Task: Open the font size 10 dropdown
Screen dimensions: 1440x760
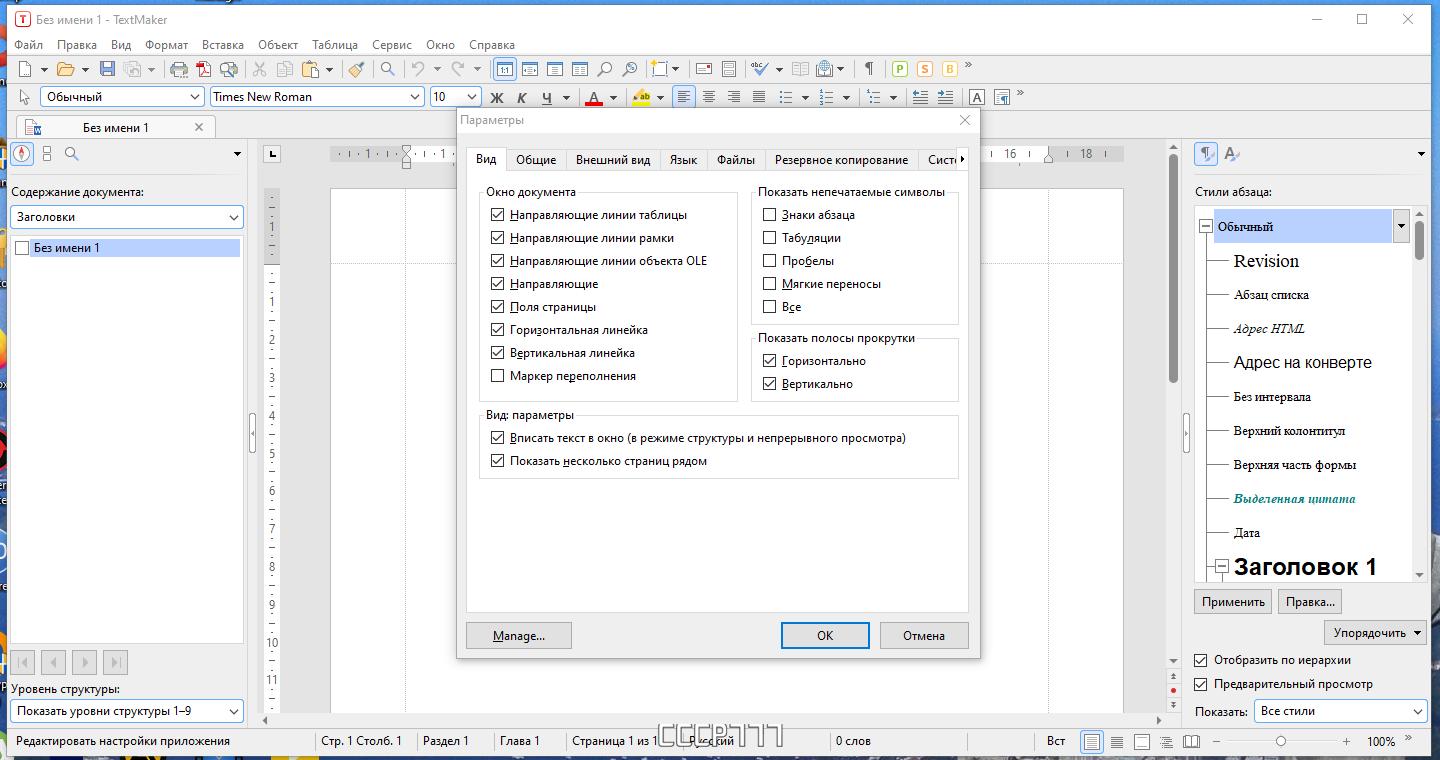Action: (472, 97)
